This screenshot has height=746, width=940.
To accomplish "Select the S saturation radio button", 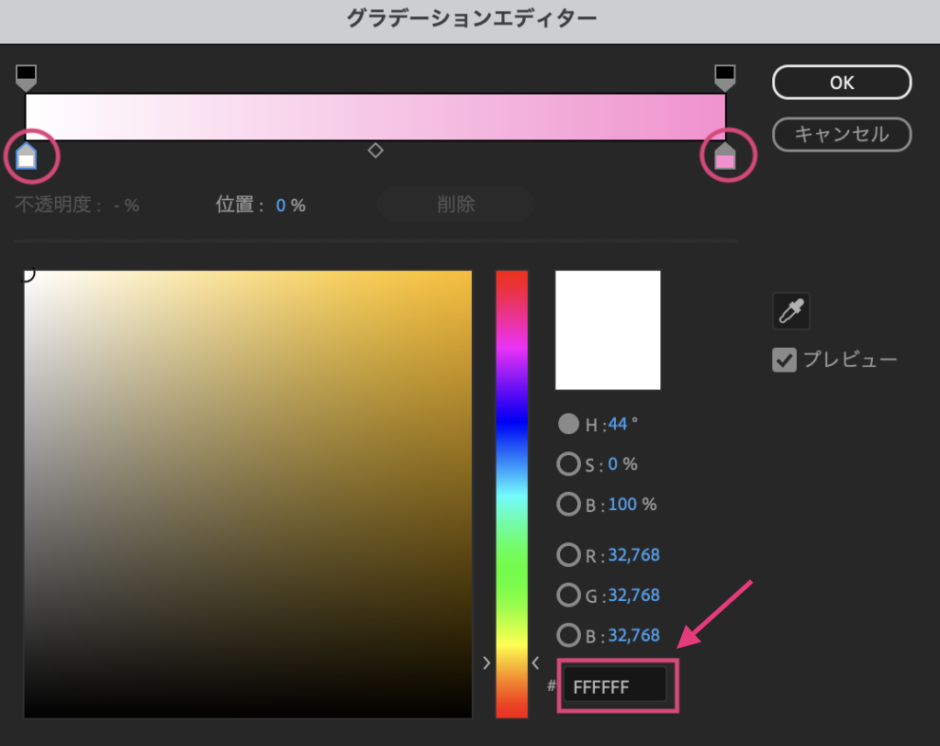I will coord(567,464).
